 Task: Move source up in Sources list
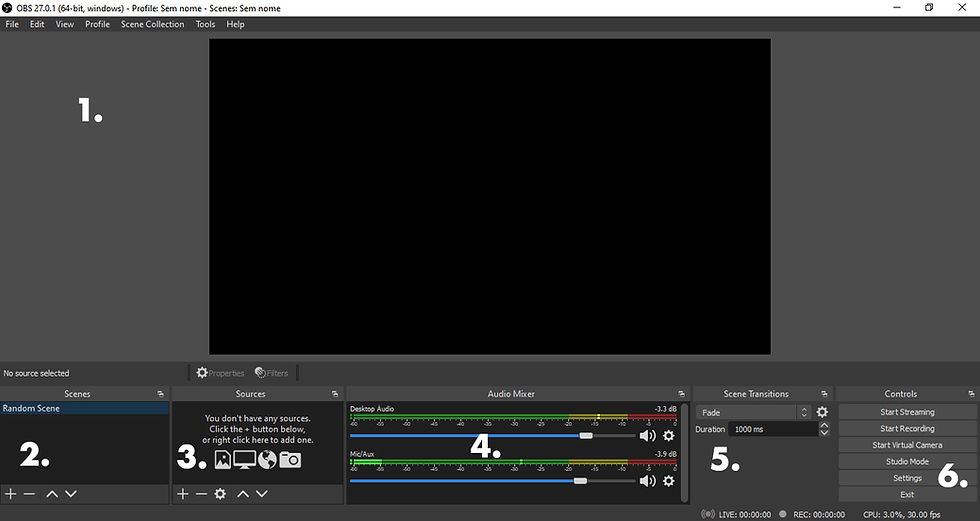pos(242,494)
